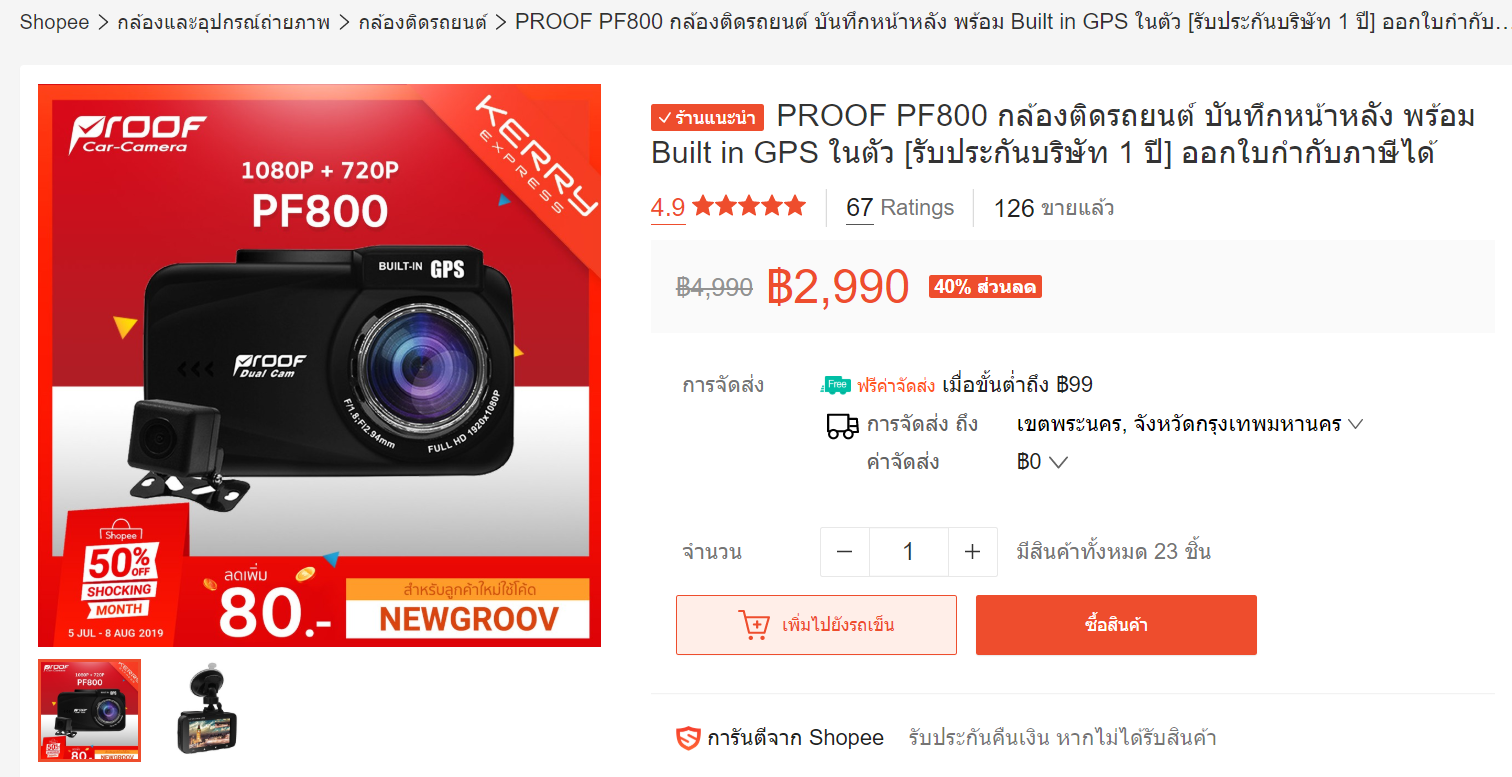Expand the shipping destination เขตพระนคร dropdown
This screenshot has height=777, width=1512.
click(x=1190, y=424)
